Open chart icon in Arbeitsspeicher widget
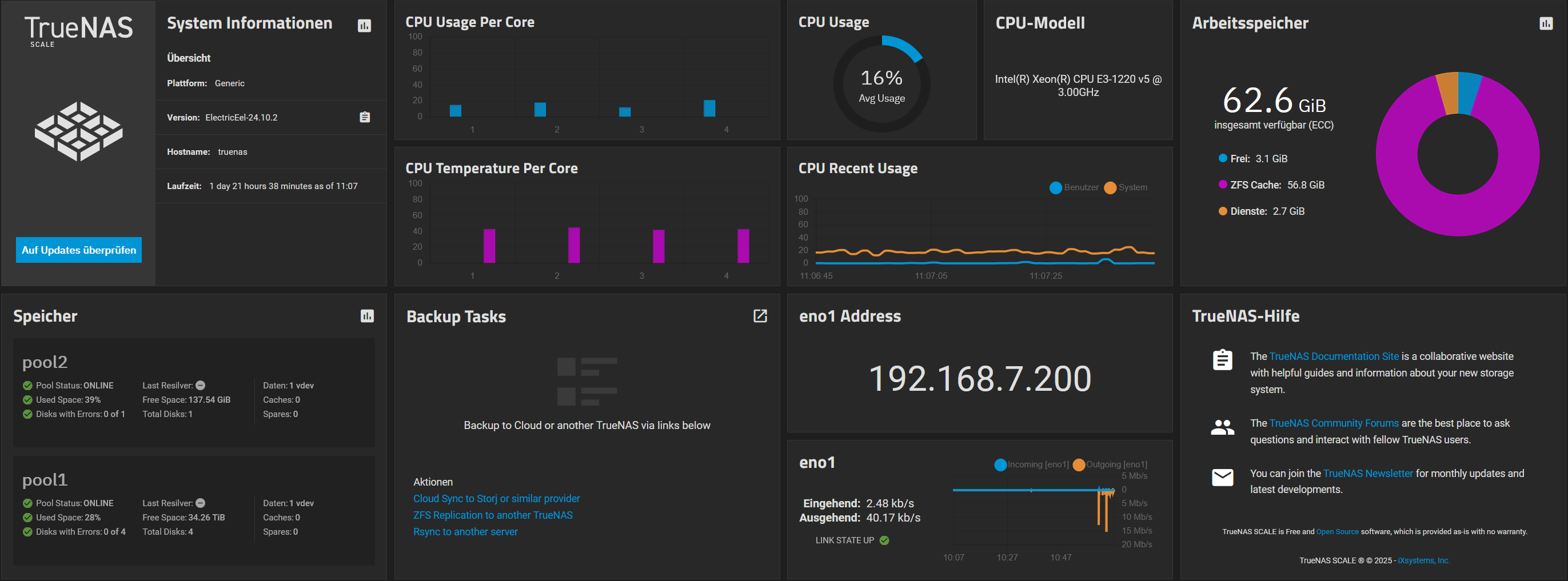The width and height of the screenshot is (1568, 581). [1546, 23]
